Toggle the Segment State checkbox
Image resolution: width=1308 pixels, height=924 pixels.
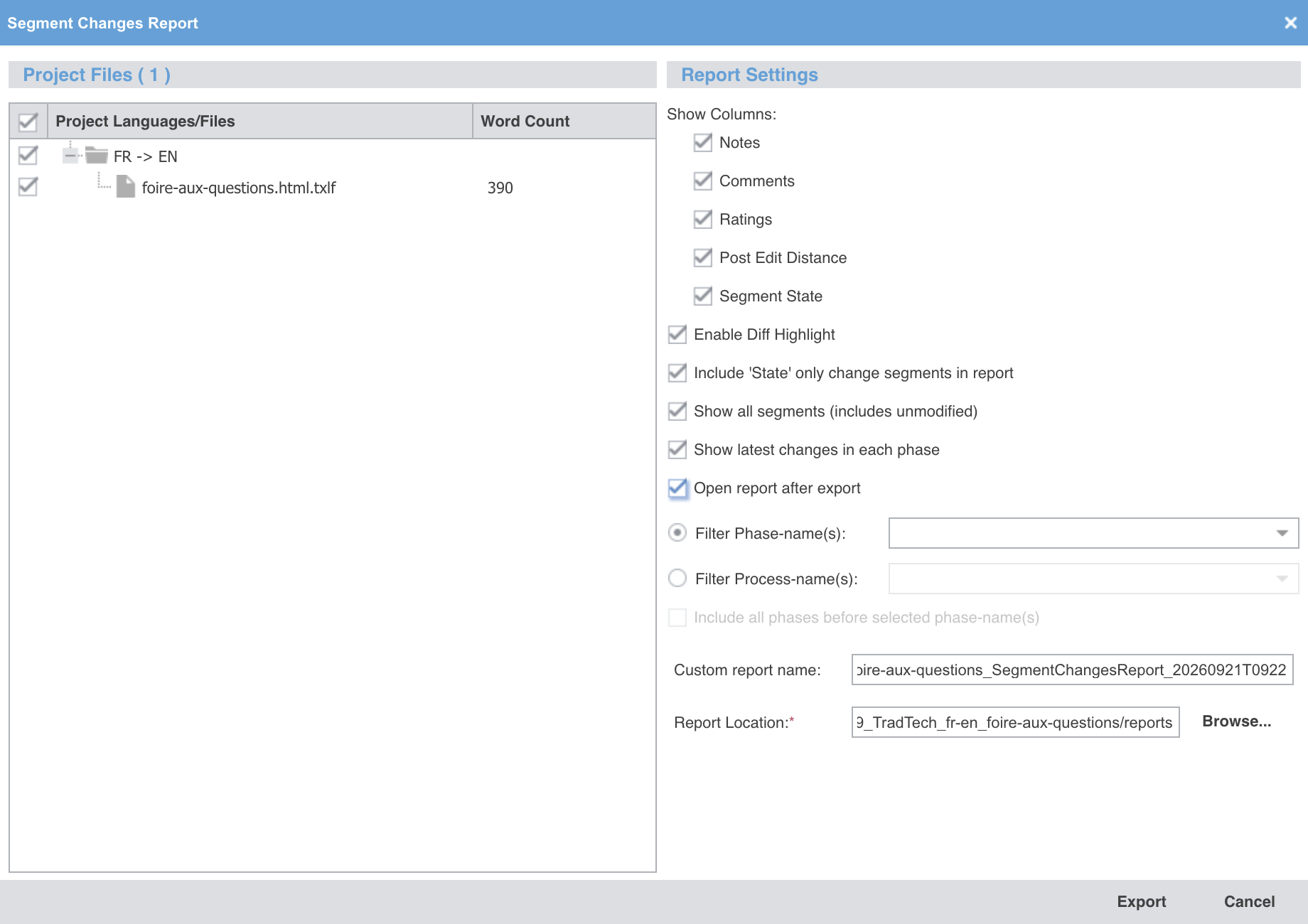coord(703,296)
